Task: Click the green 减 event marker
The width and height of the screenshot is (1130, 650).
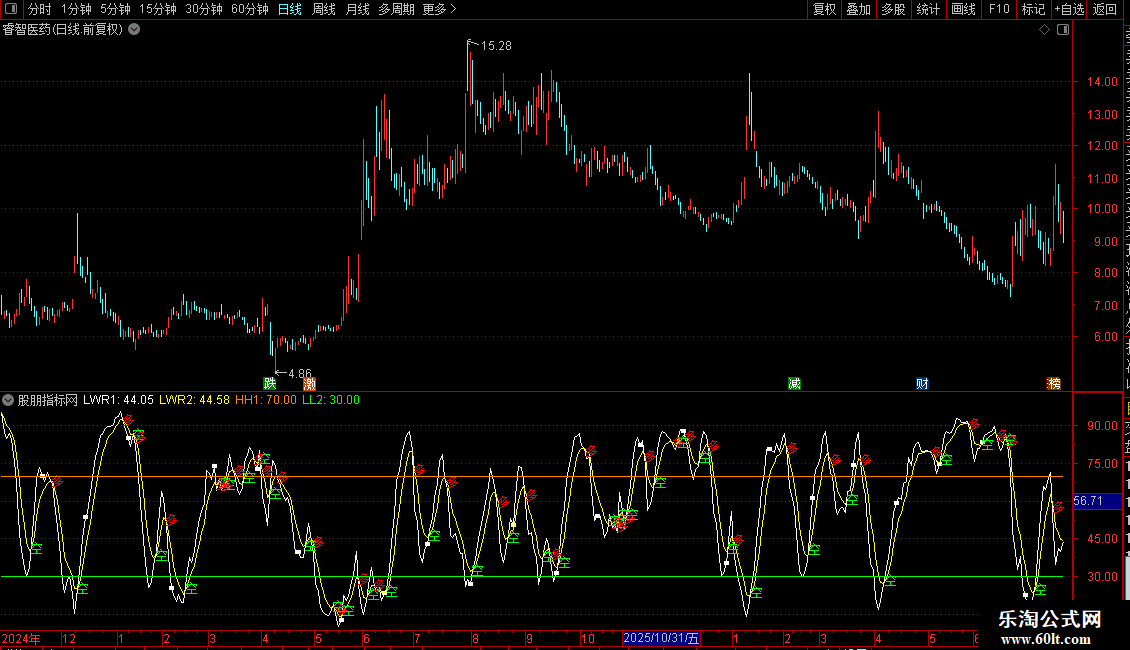Action: click(794, 383)
